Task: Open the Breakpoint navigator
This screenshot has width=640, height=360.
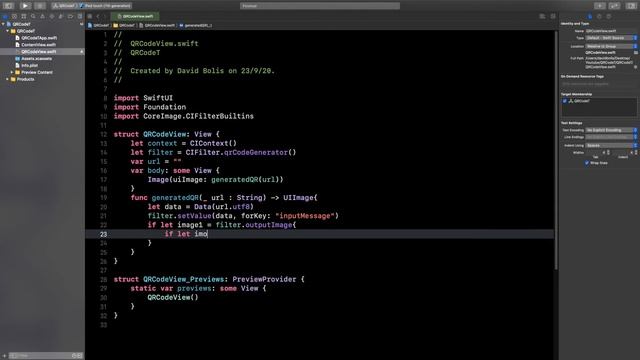Action: pos(71,16)
